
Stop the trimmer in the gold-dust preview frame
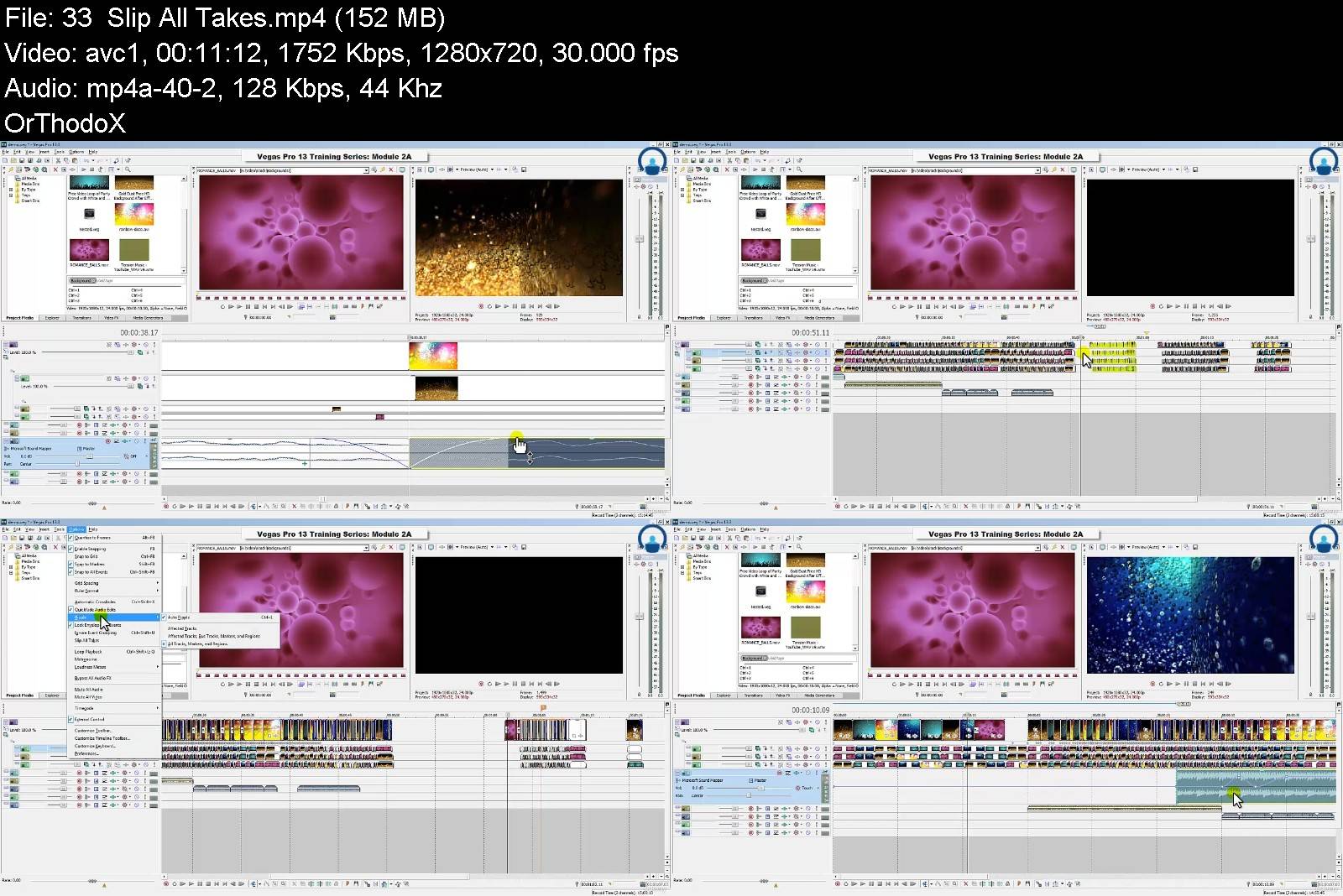pos(256,306)
